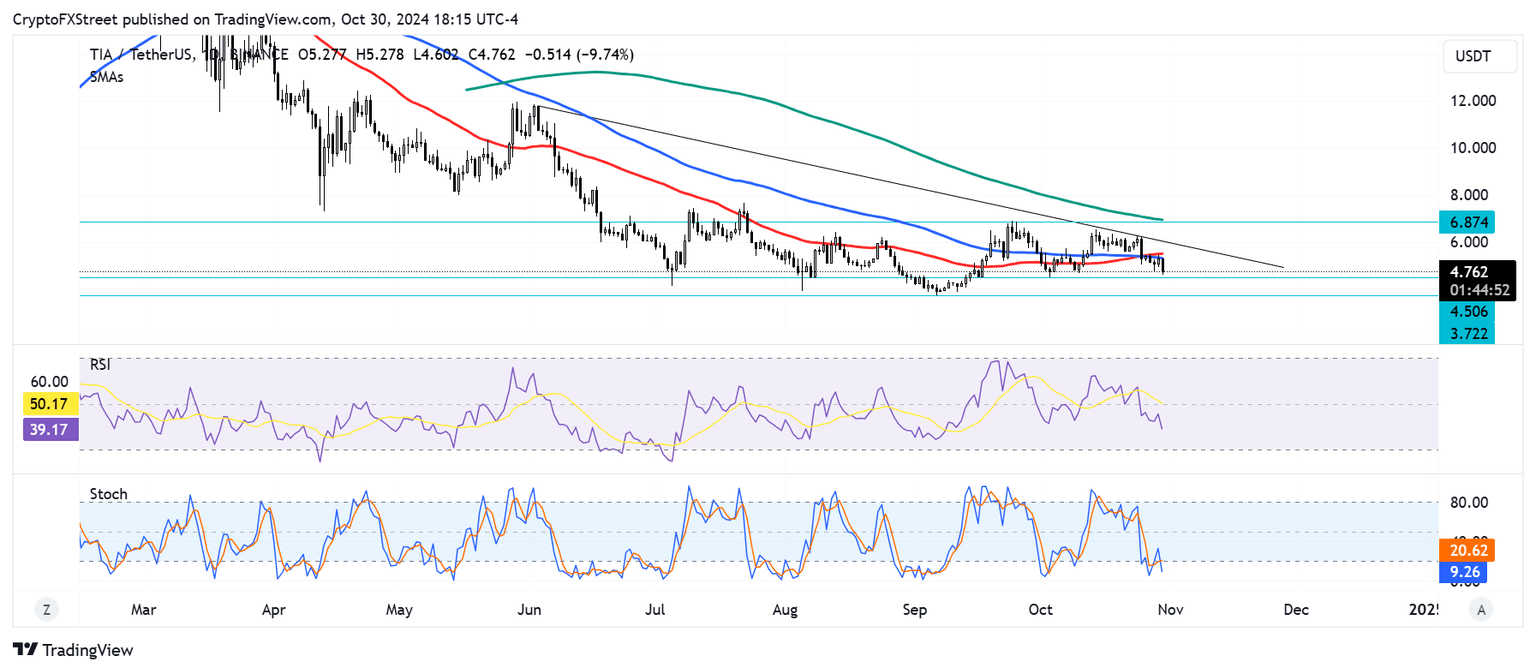Click the Oct date on time axis
1536x672 pixels.
tap(1041, 609)
